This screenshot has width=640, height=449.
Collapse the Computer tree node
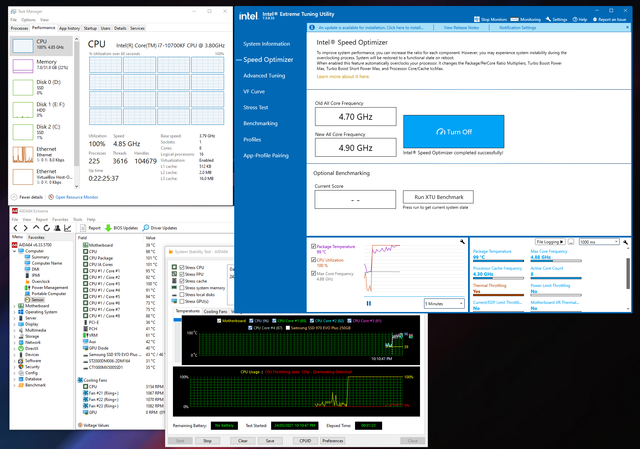point(15,251)
